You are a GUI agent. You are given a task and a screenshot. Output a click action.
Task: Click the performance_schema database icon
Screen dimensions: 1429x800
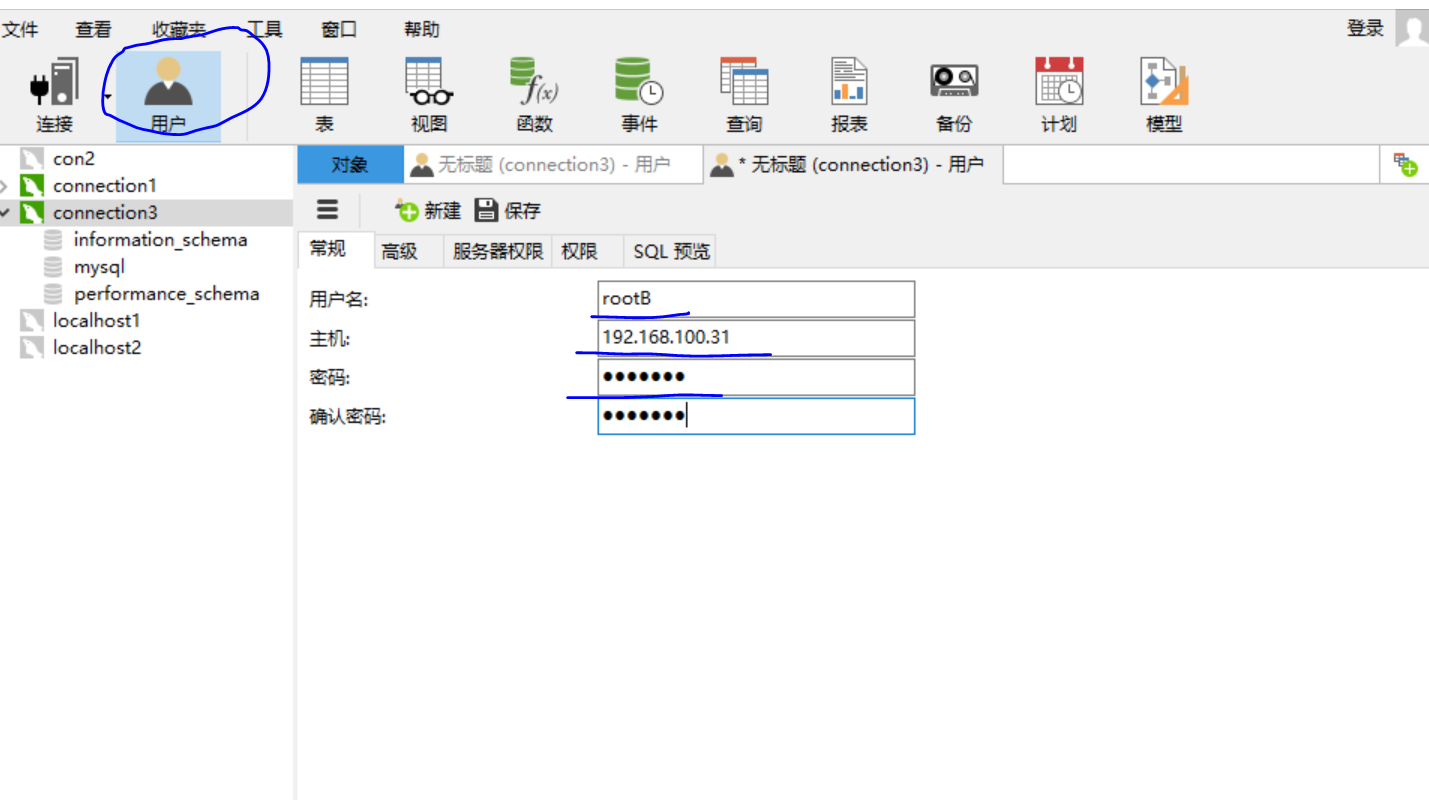coord(54,294)
